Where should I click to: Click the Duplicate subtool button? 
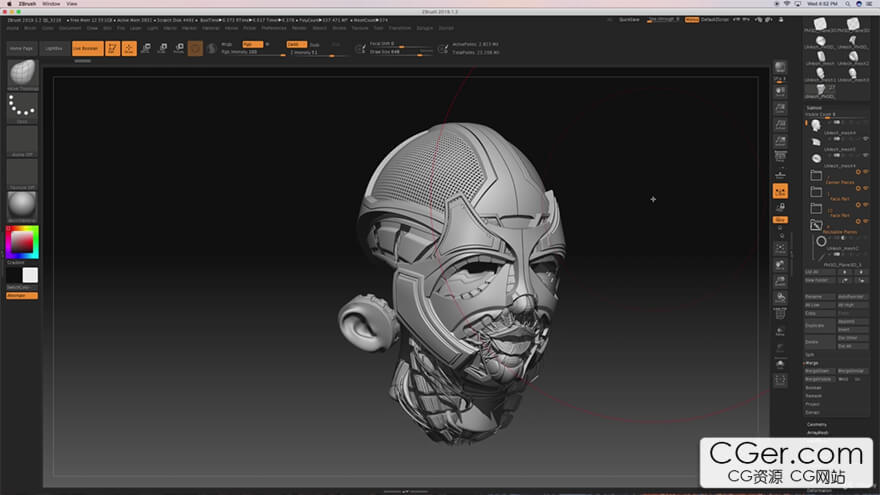819,326
